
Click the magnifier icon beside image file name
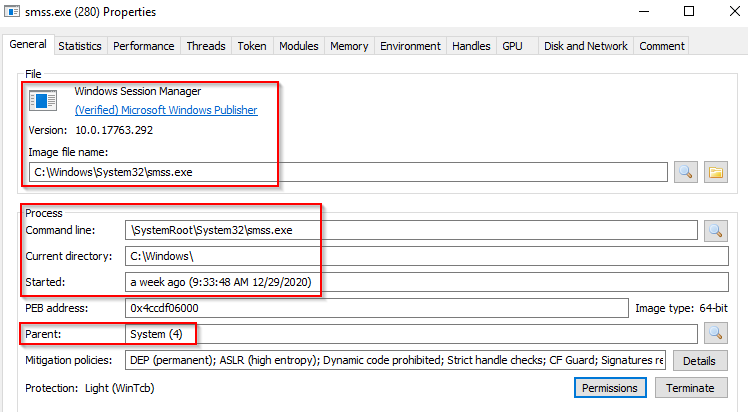pos(686,171)
